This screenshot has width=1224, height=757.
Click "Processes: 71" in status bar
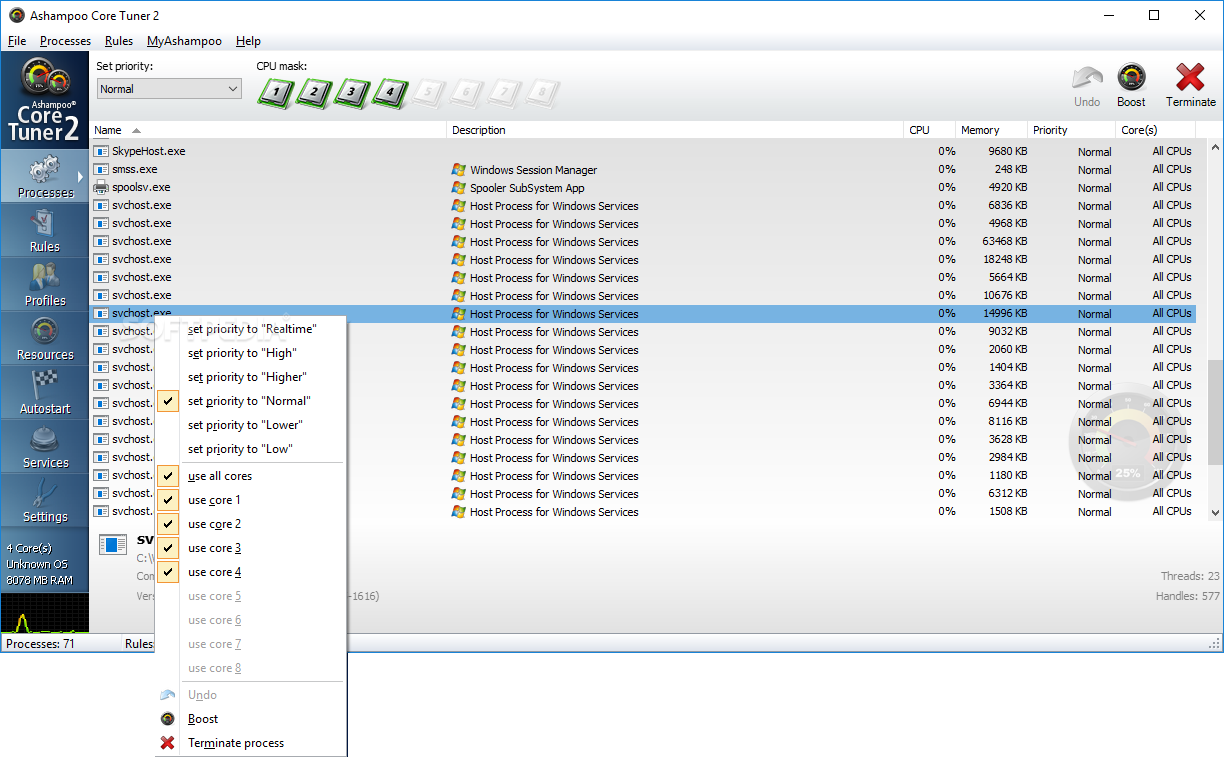pos(40,644)
